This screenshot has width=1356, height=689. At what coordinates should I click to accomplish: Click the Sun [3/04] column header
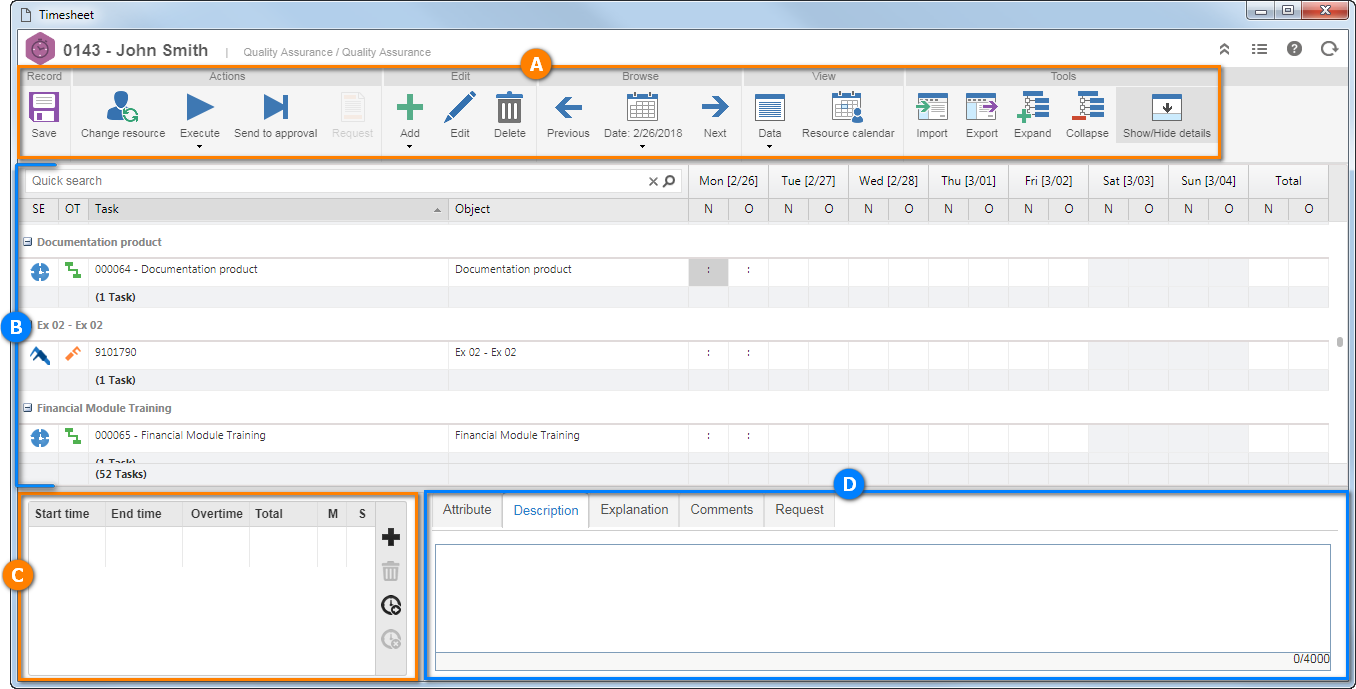(1208, 181)
